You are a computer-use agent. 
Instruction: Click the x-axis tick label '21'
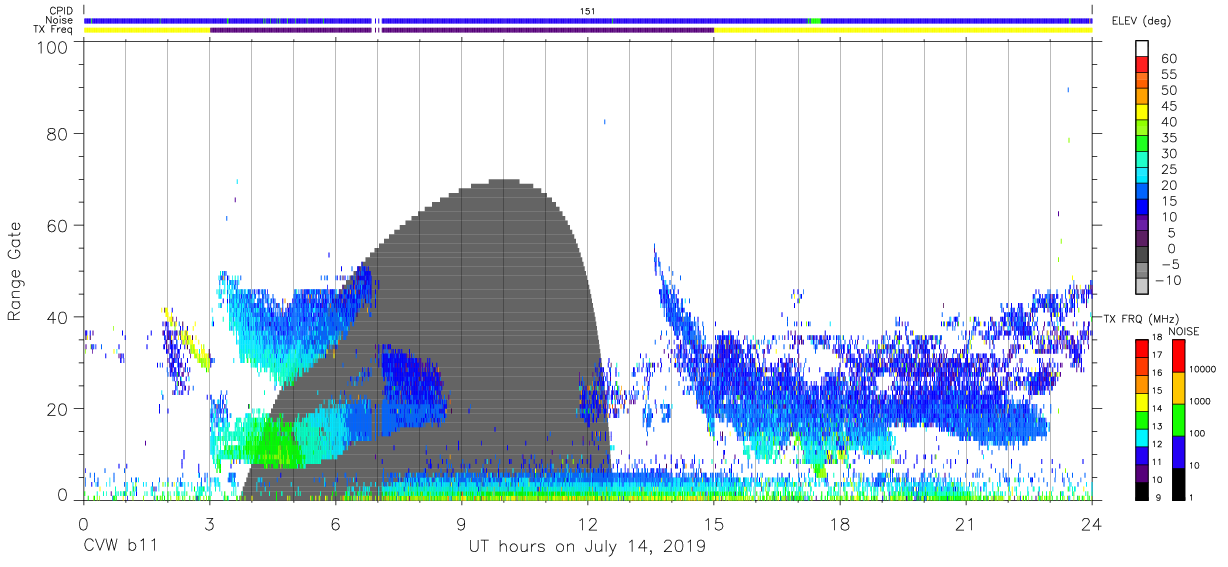point(966,525)
